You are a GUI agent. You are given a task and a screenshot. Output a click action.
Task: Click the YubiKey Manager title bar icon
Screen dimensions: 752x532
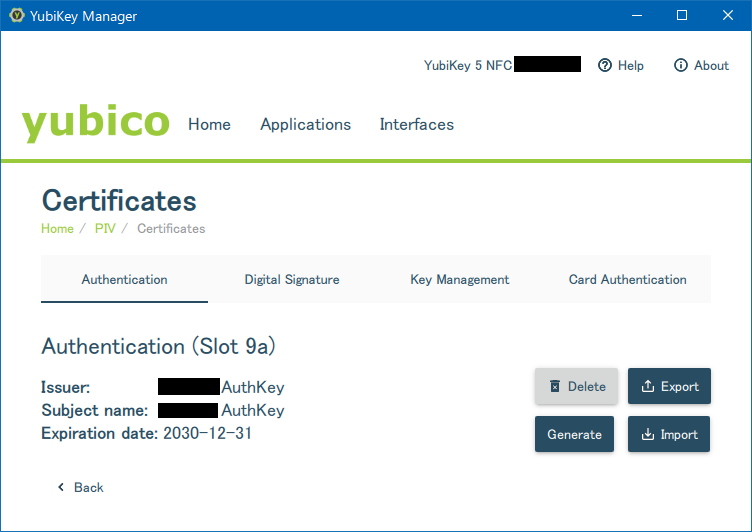(x=17, y=15)
